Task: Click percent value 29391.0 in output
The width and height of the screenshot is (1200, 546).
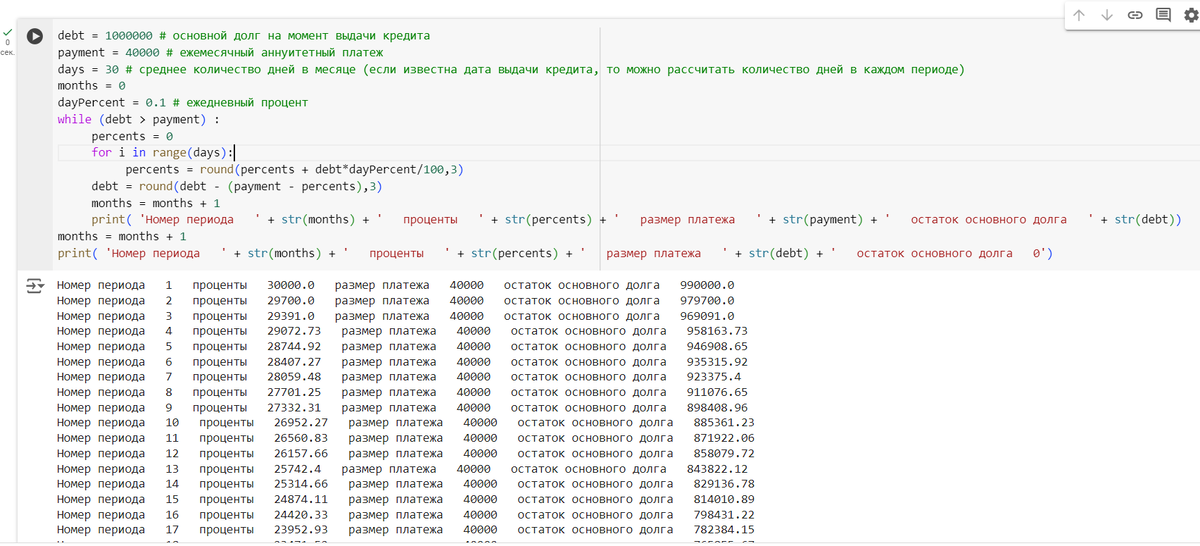Action: tap(292, 316)
